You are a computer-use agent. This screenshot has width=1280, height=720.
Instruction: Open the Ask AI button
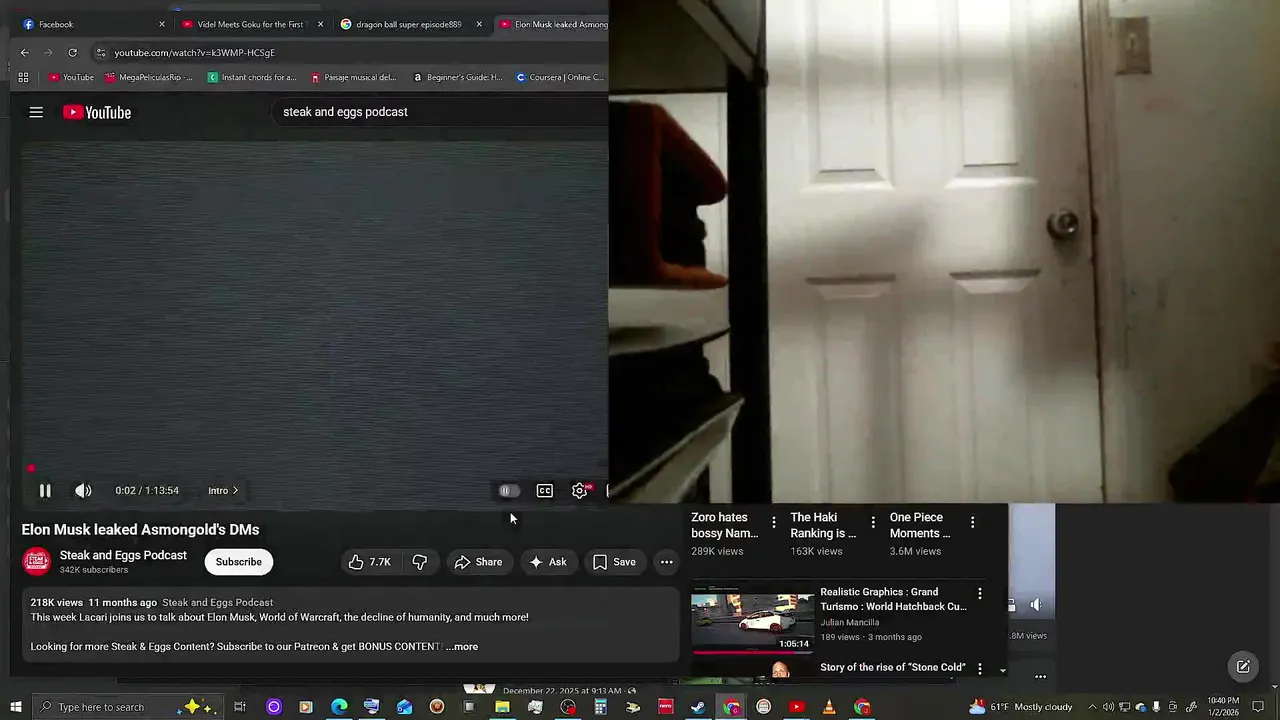coord(548,562)
